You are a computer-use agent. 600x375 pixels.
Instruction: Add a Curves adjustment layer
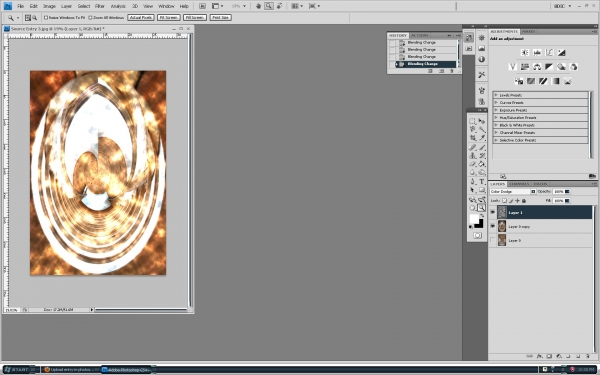(549, 52)
